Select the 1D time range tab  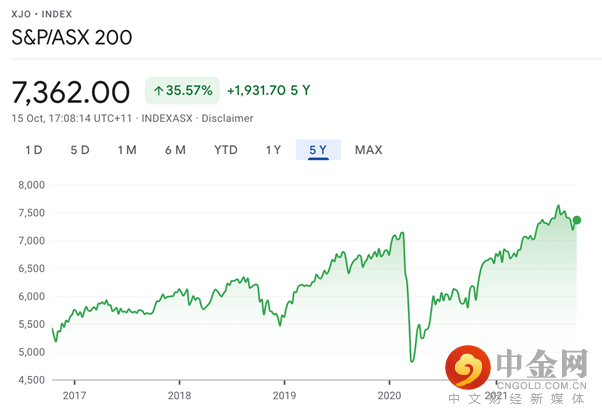pyautogui.click(x=33, y=150)
